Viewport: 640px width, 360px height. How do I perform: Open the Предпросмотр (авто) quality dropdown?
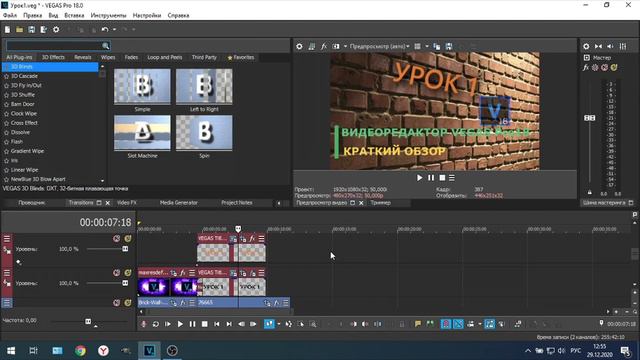pyautogui.click(x=380, y=47)
